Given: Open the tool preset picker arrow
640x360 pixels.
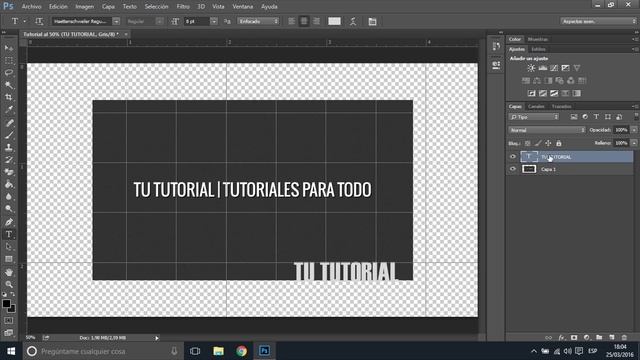Looking at the screenshot, I should tap(24, 21).
